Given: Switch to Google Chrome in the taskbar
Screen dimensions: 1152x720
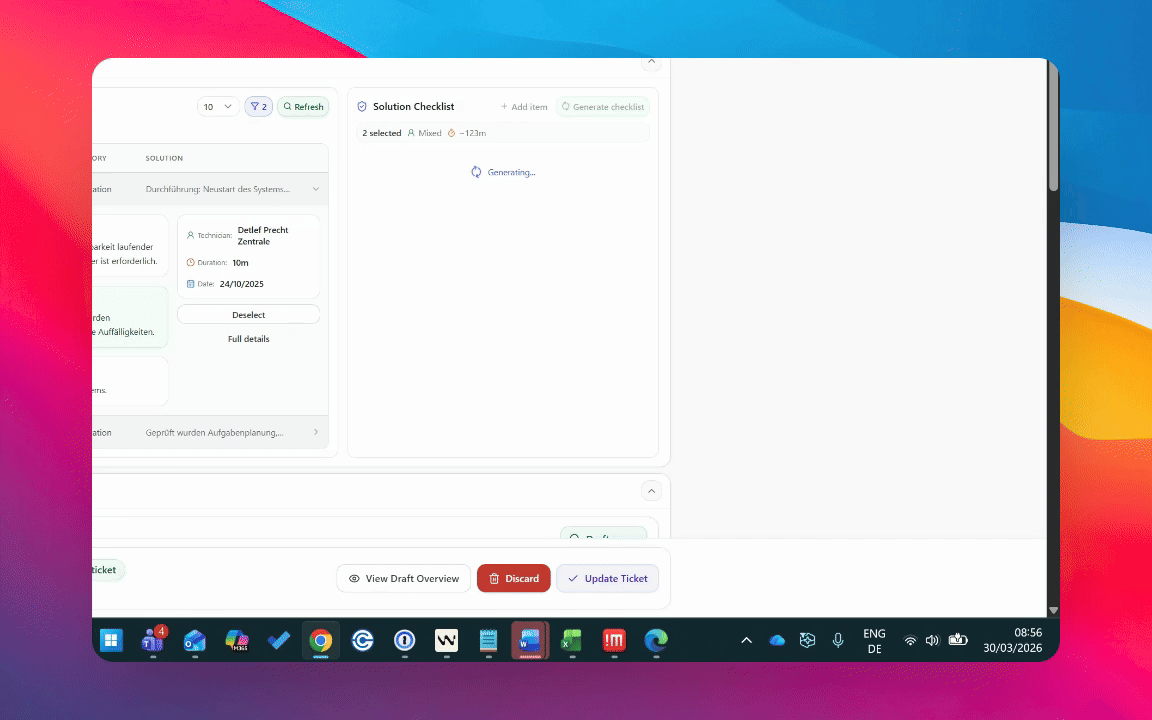Looking at the screenshot, I should pos(320,641).
